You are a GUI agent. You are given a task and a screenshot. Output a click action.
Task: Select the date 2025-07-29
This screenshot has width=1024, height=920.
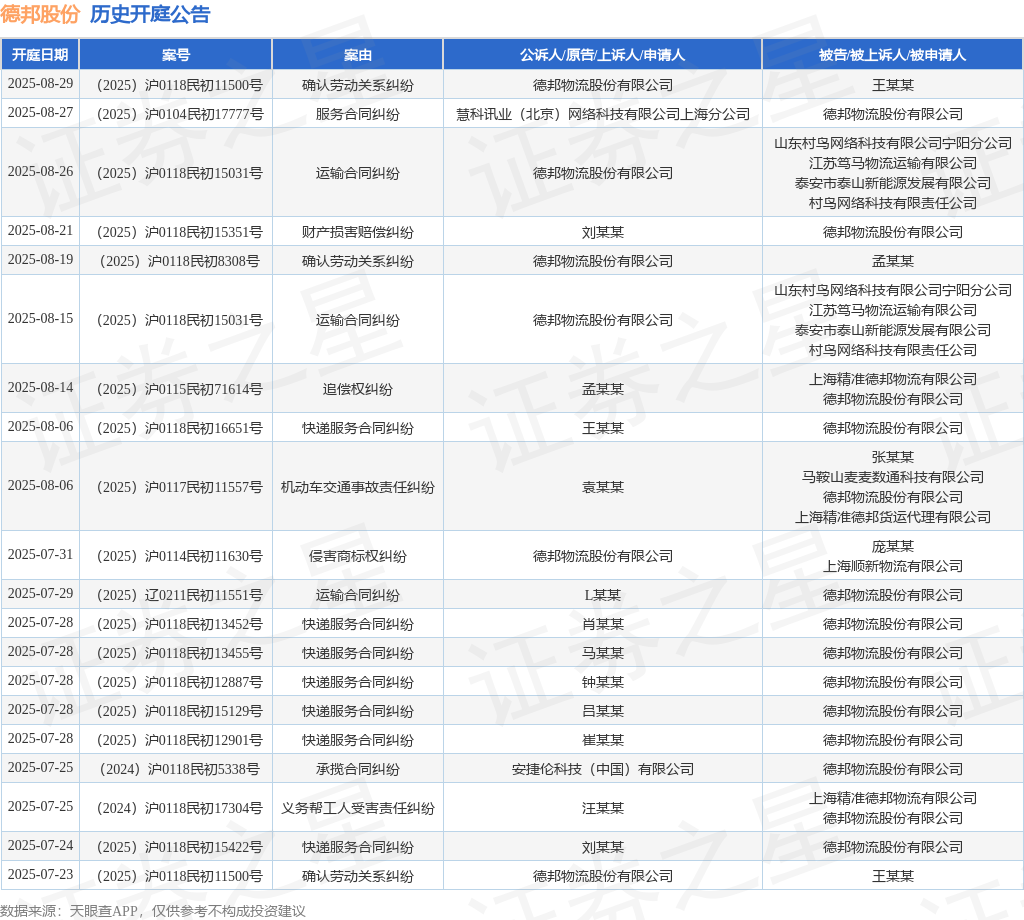point(40,594)
